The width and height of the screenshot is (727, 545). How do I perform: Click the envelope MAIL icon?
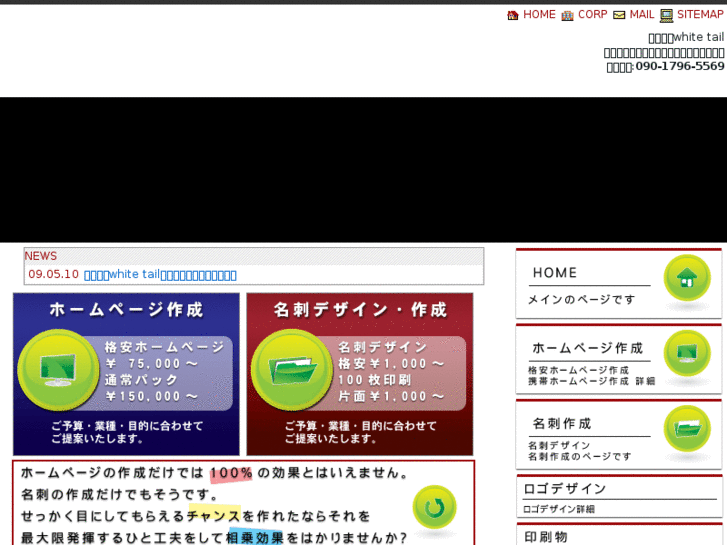coord(619,16)
